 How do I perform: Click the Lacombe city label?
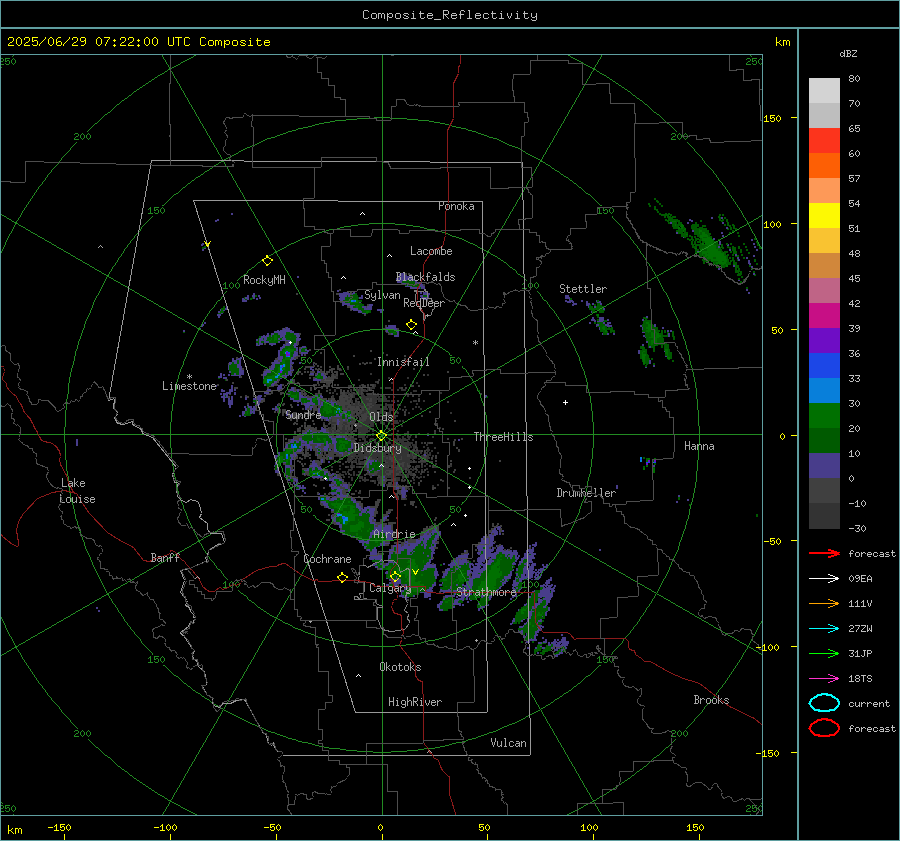point(431,251)
